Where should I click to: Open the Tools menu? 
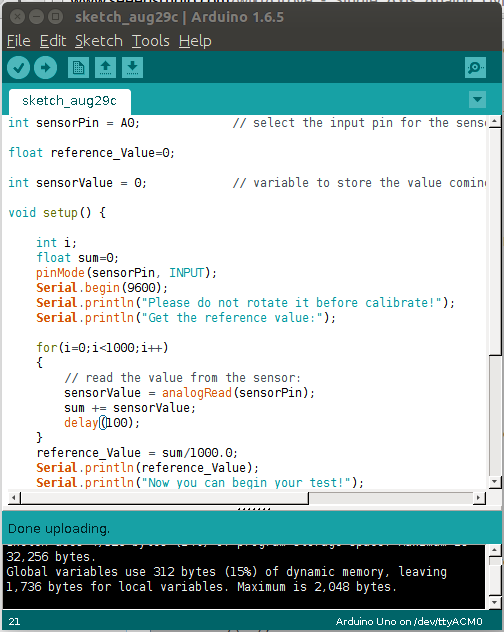click(x=151, y=41)
